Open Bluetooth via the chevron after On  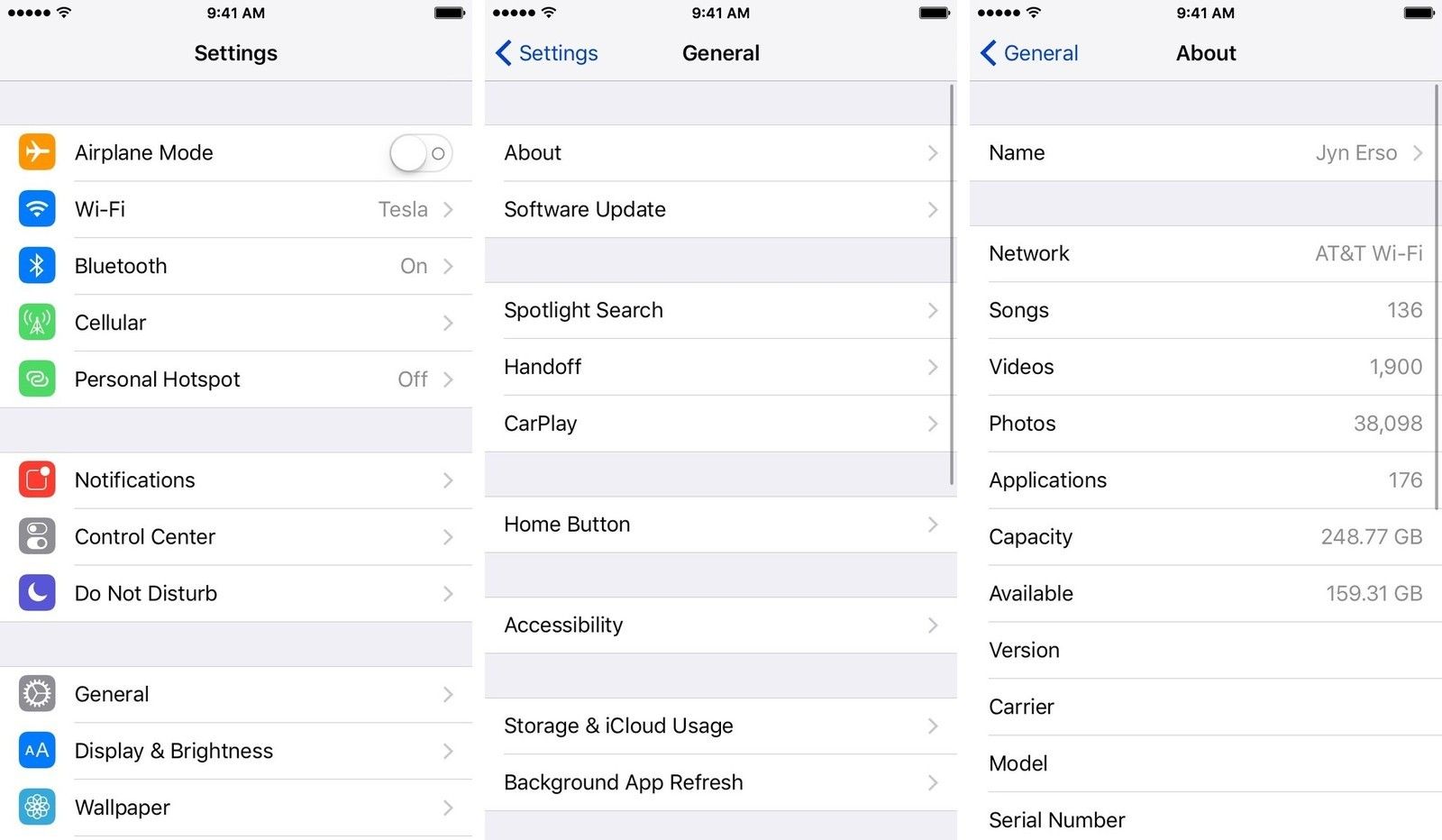click(448, 267)
